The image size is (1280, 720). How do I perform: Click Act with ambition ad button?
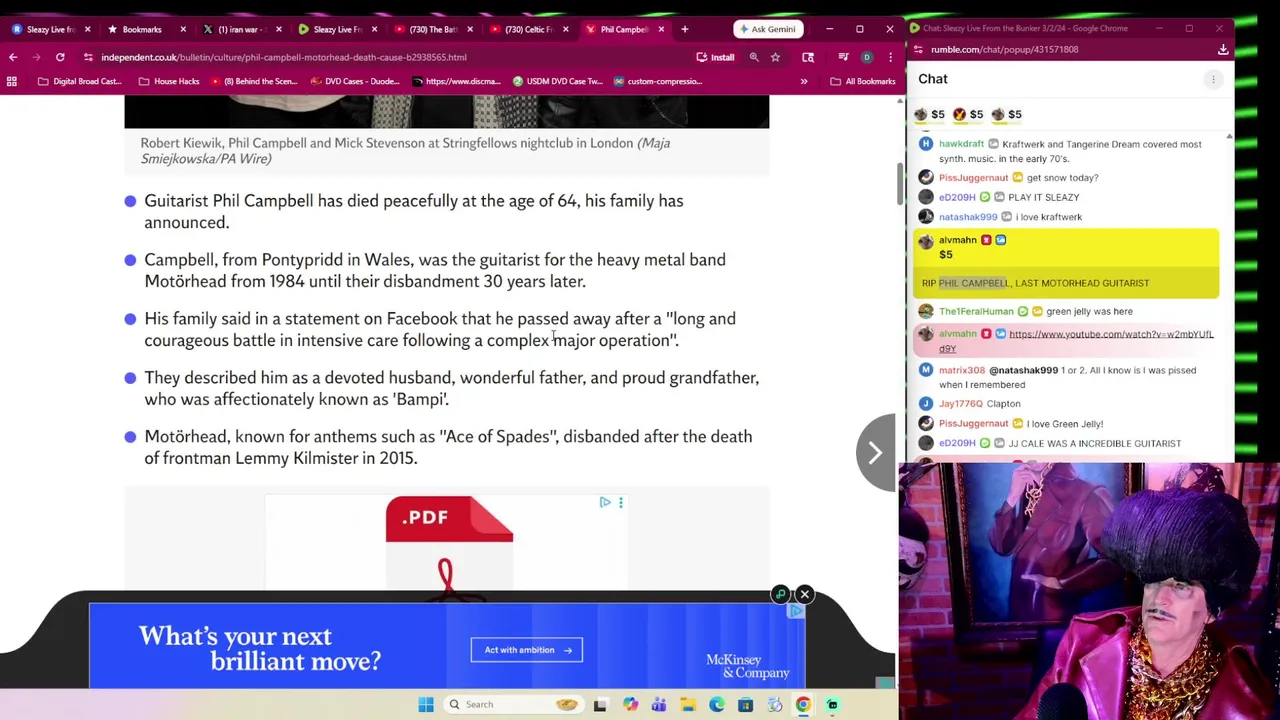pyautogui.click(x=526, y=650)
